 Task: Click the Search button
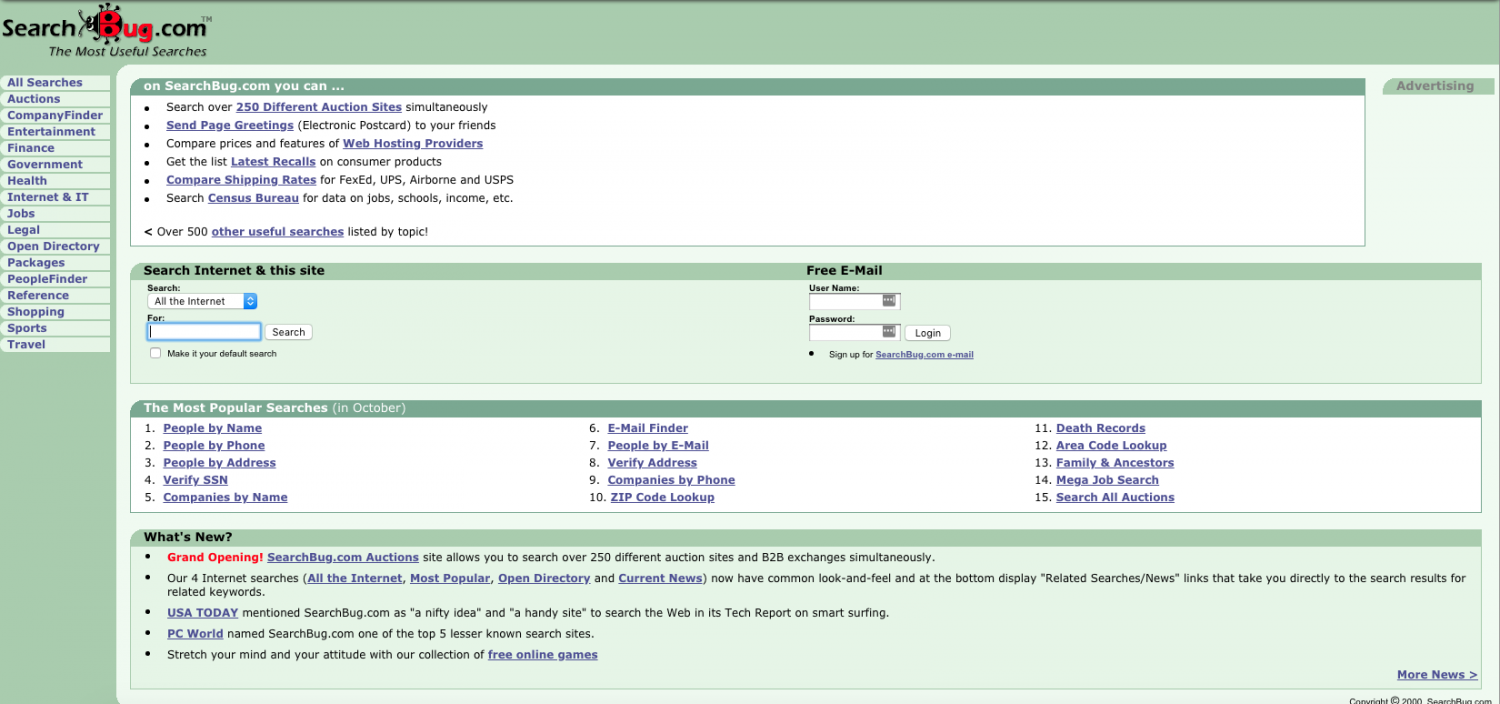click(x=289, y=332)
